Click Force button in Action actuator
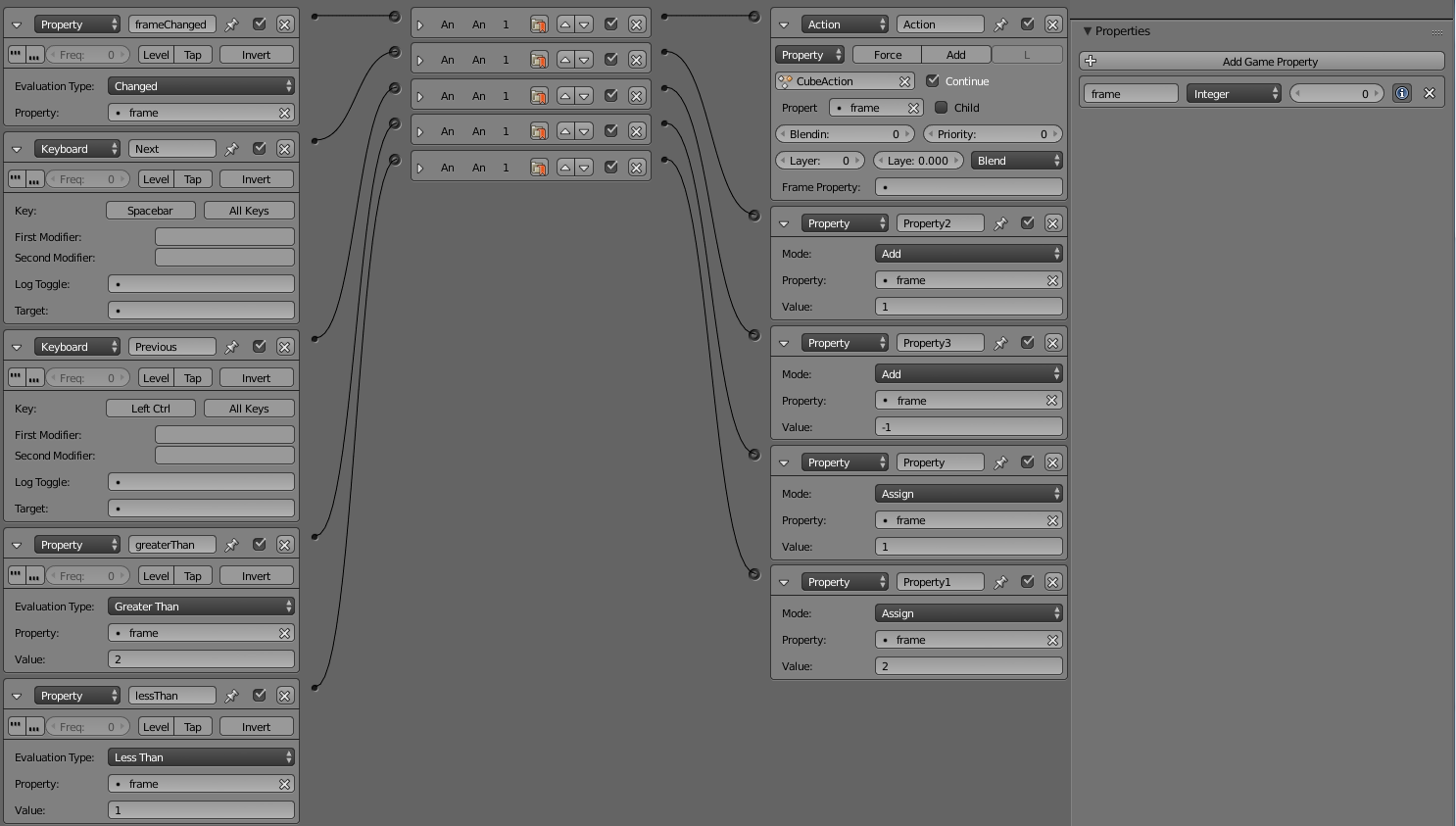This screenshot has height=826, width=1456. (888, 55)
